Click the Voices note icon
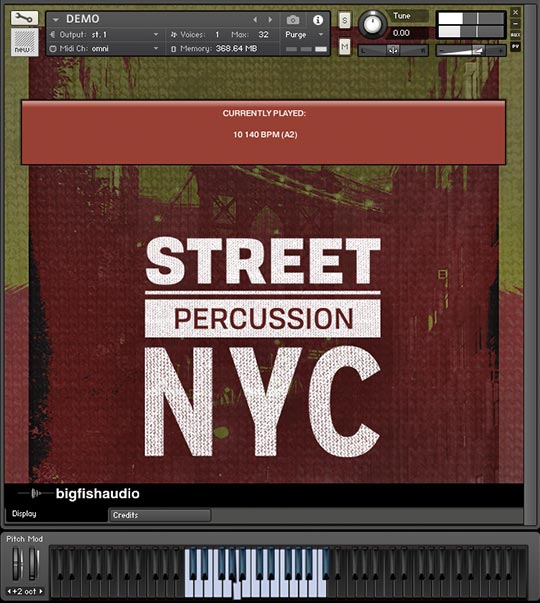540x603 pixels. [x=174, y=35]
